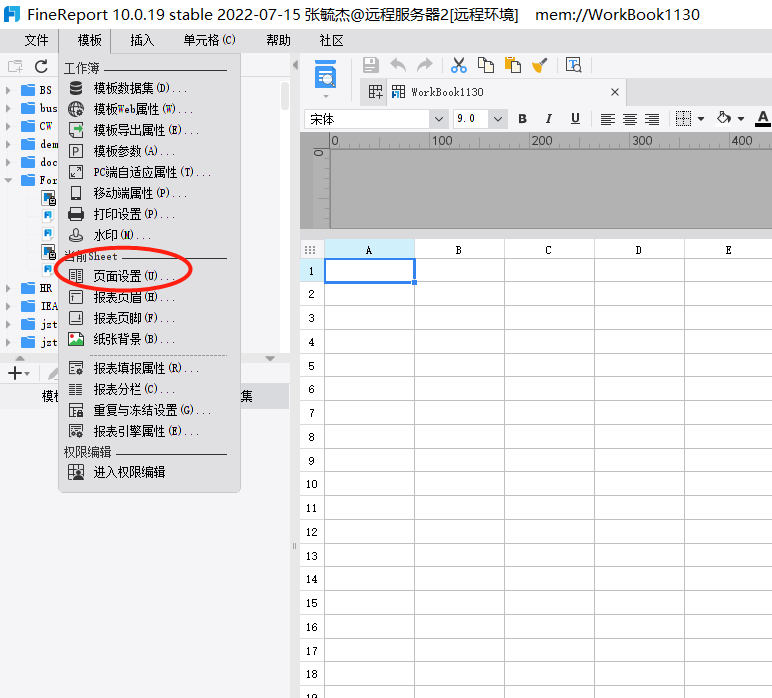Expand the CW folder
This screenshot has height=698, width=772.
pyautogui.click(x=8, y=127)
